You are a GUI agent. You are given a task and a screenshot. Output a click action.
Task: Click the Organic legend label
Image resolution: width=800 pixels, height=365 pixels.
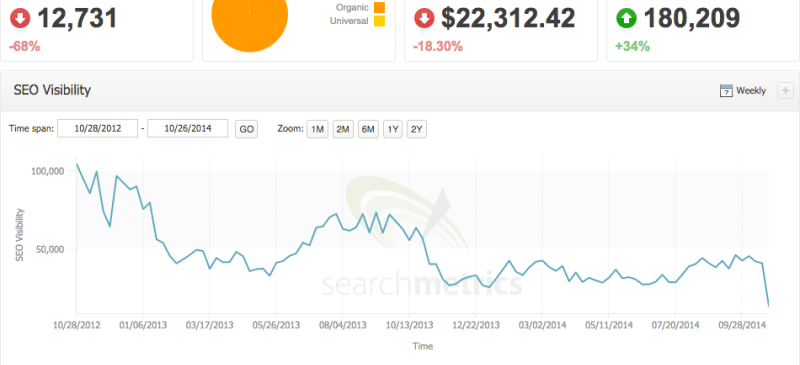pyautogui.click(x=352, y=7)
